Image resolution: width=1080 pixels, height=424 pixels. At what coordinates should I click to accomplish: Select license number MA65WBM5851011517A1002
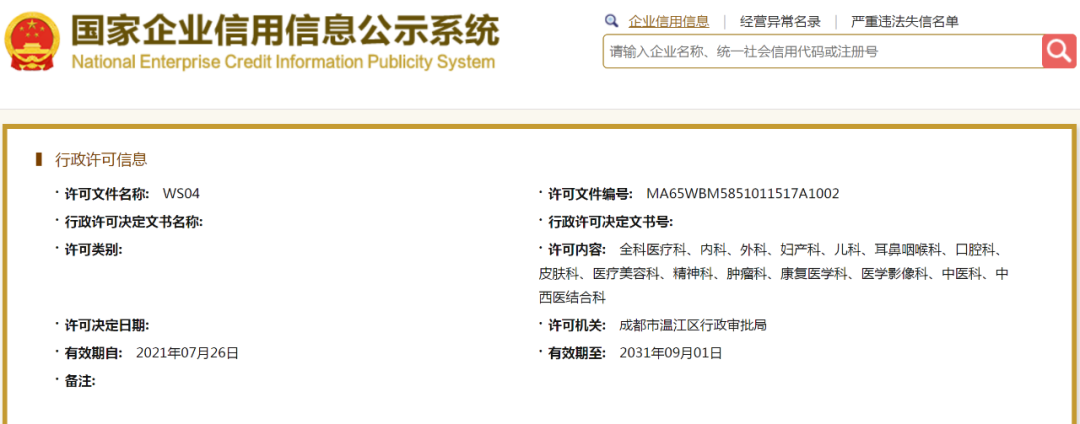[742, 193]
